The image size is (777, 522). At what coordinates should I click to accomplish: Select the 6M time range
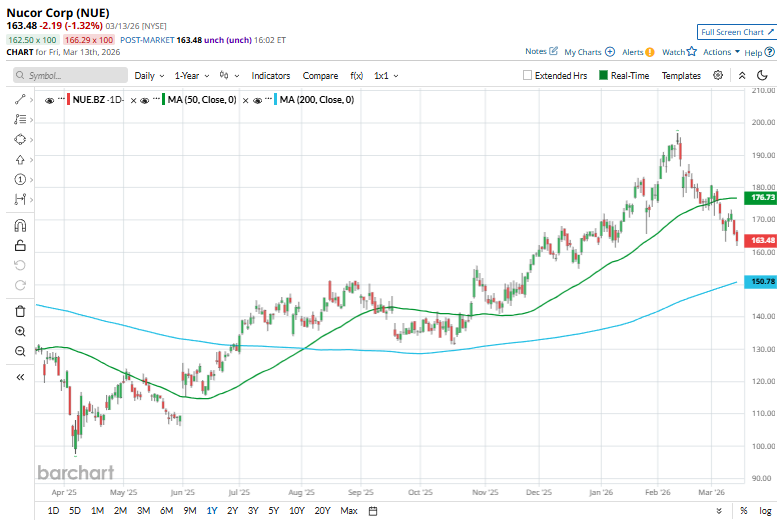(166, 511)
